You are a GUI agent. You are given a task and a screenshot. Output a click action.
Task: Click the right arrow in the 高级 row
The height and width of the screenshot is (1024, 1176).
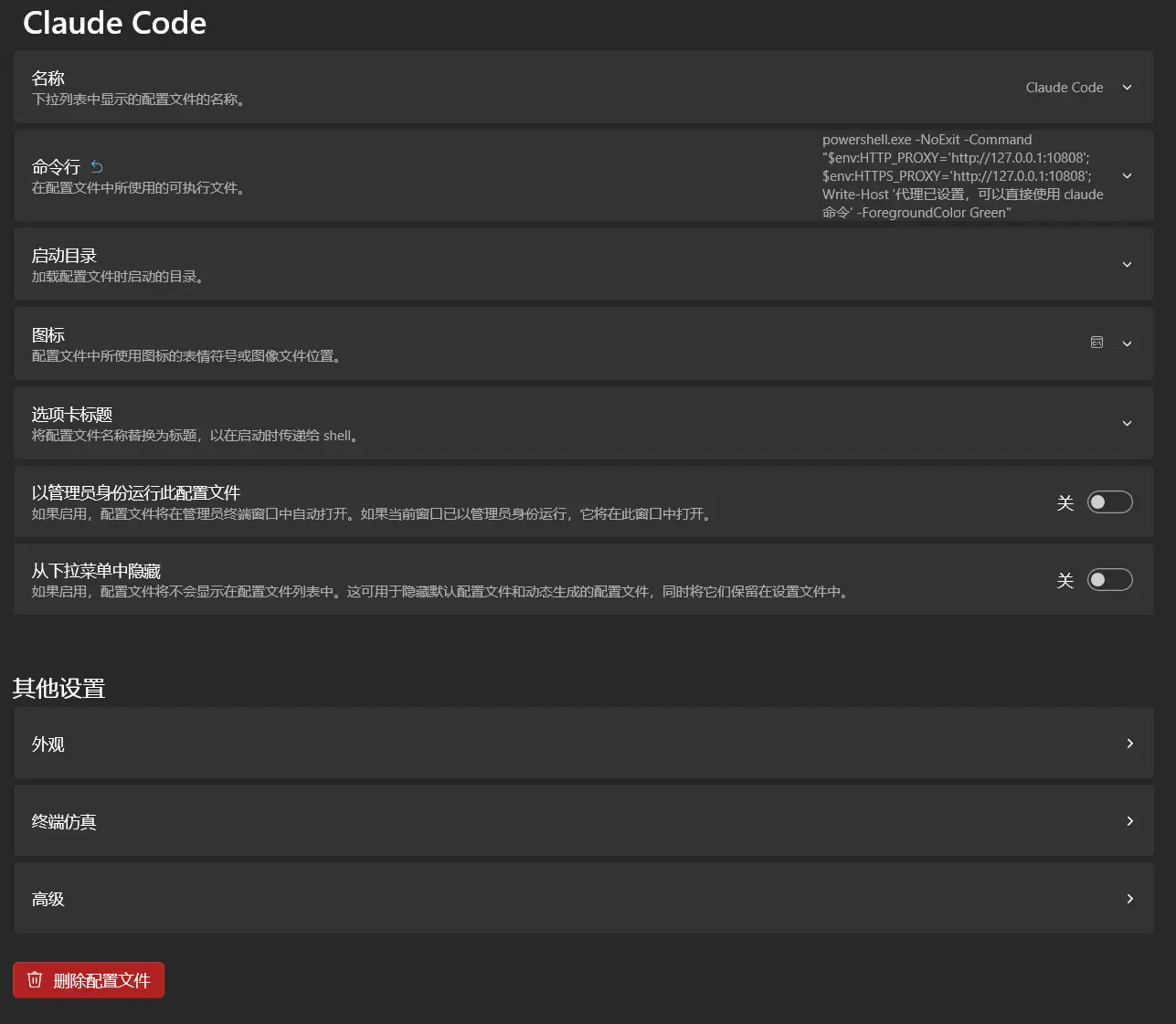pyautogui.click(x=1129, y=899)
